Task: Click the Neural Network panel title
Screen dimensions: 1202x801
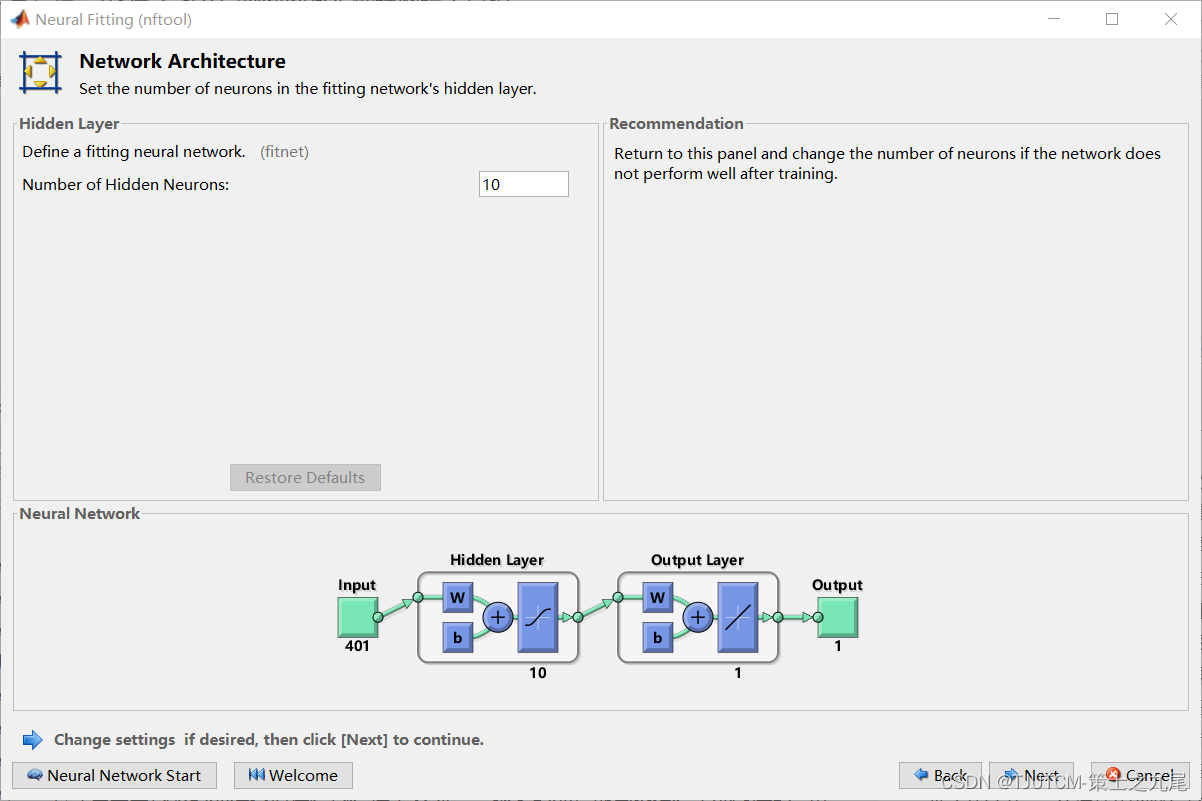Action: point(80,514)
